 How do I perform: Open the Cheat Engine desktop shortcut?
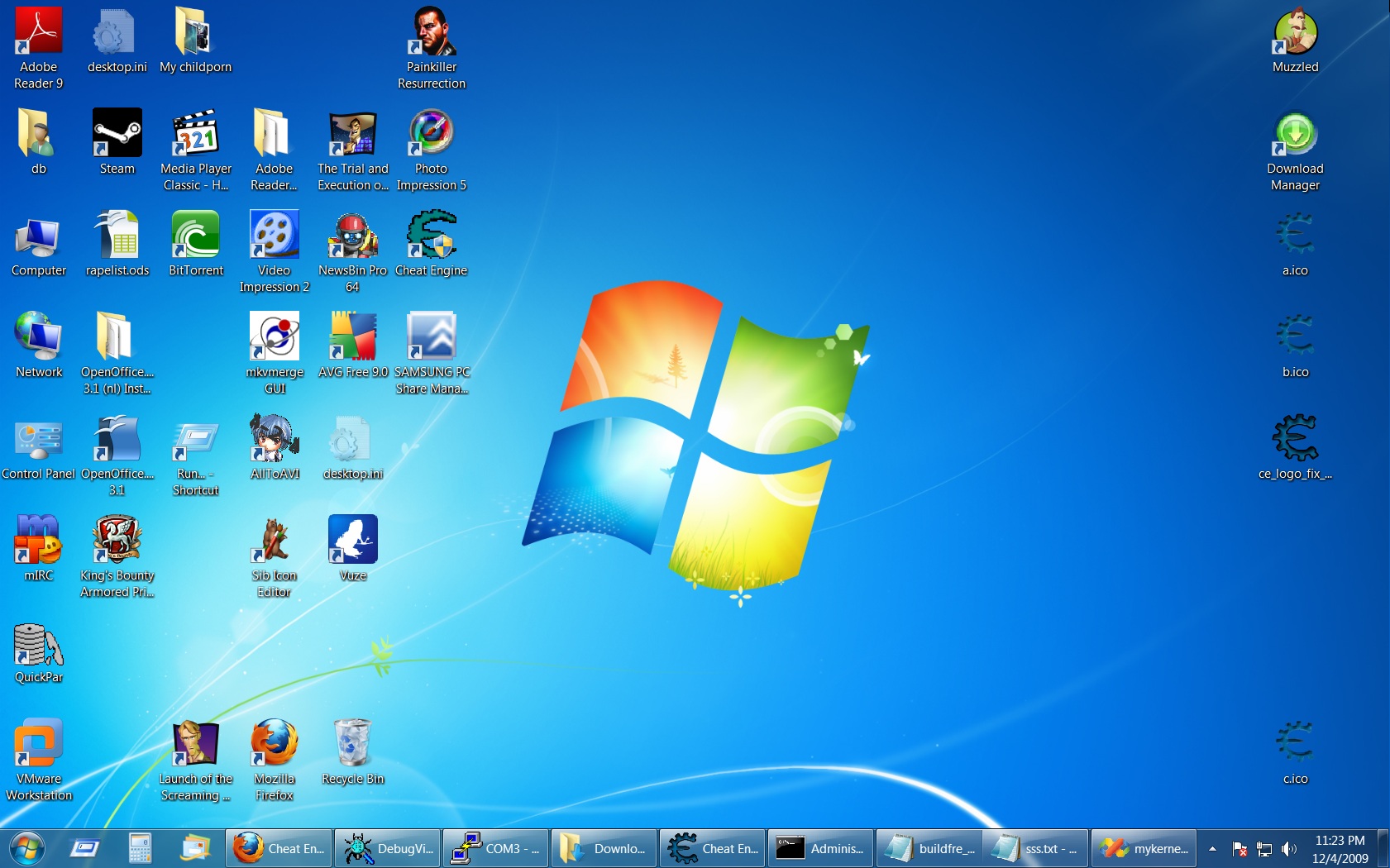432,244
